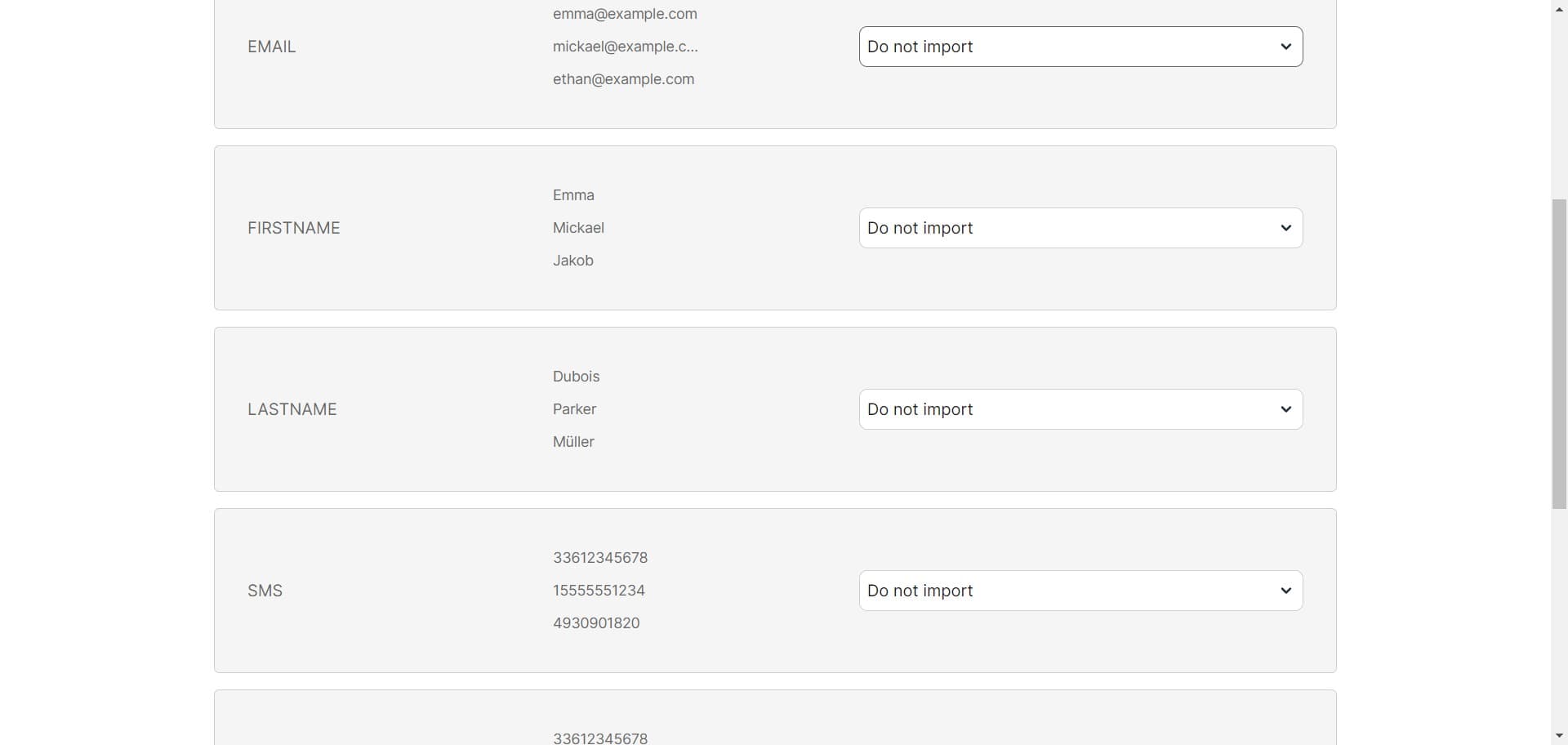The image size is (1568, 745).
Task: Click the chevron on the FIRSTNAME dropdown
Action: [x=1286, y=228]
